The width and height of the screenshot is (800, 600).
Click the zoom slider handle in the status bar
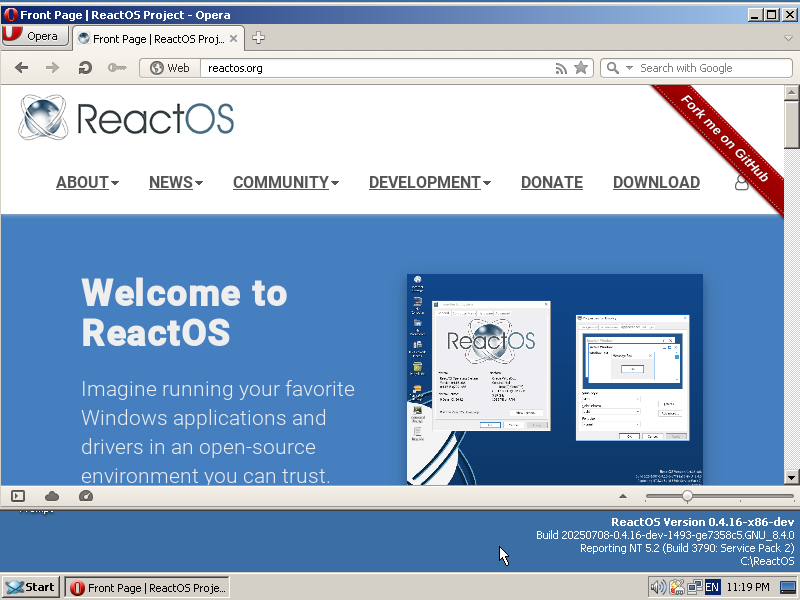point(687,496)
